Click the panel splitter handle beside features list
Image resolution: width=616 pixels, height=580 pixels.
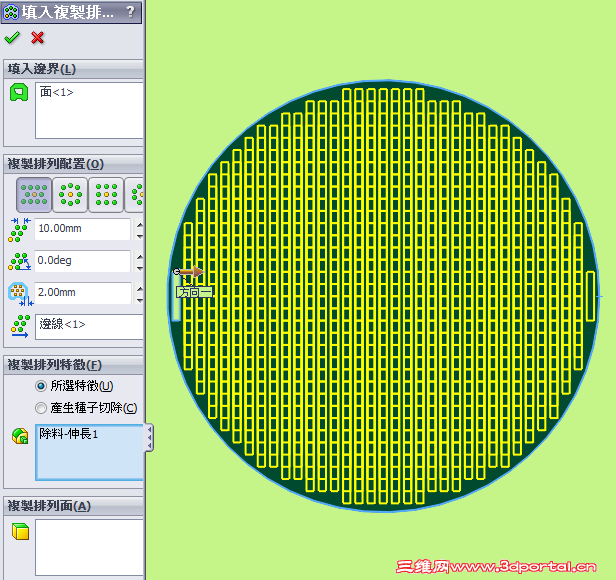(x=149, y=437)
